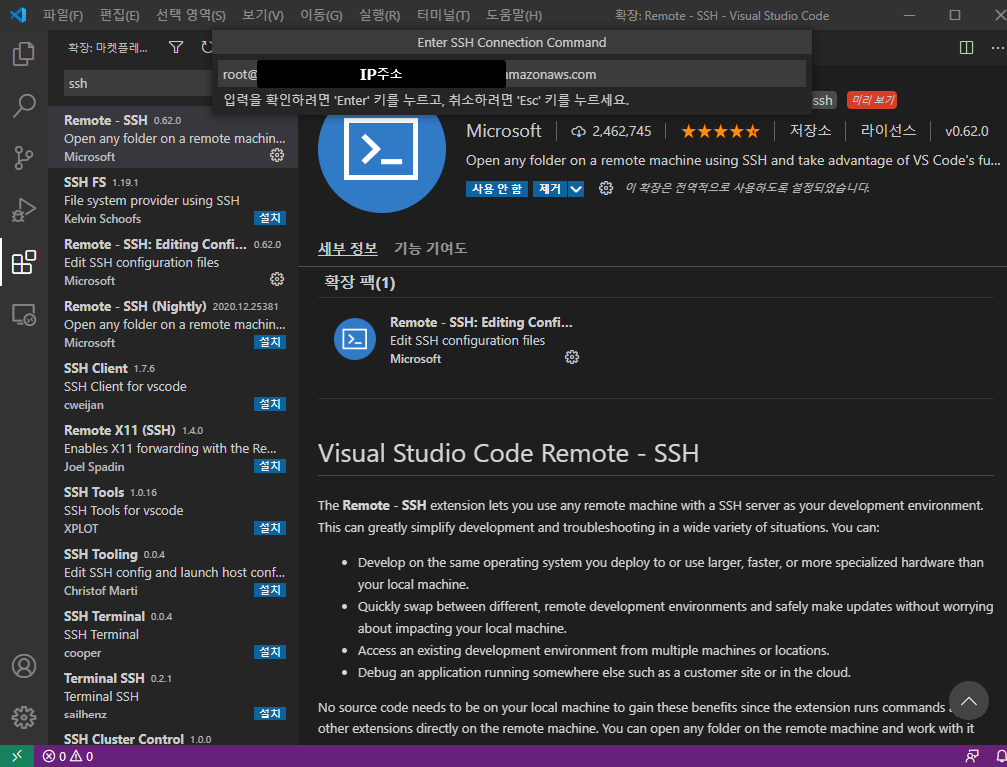Select Remote - SSH (Nightly) list entry
Screen dimensions: 1007x767
coord(173,324)
